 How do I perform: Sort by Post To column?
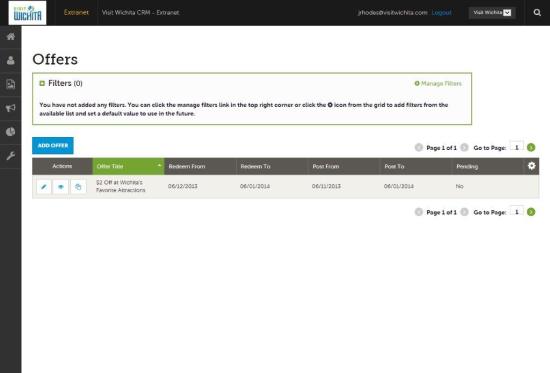416,166
